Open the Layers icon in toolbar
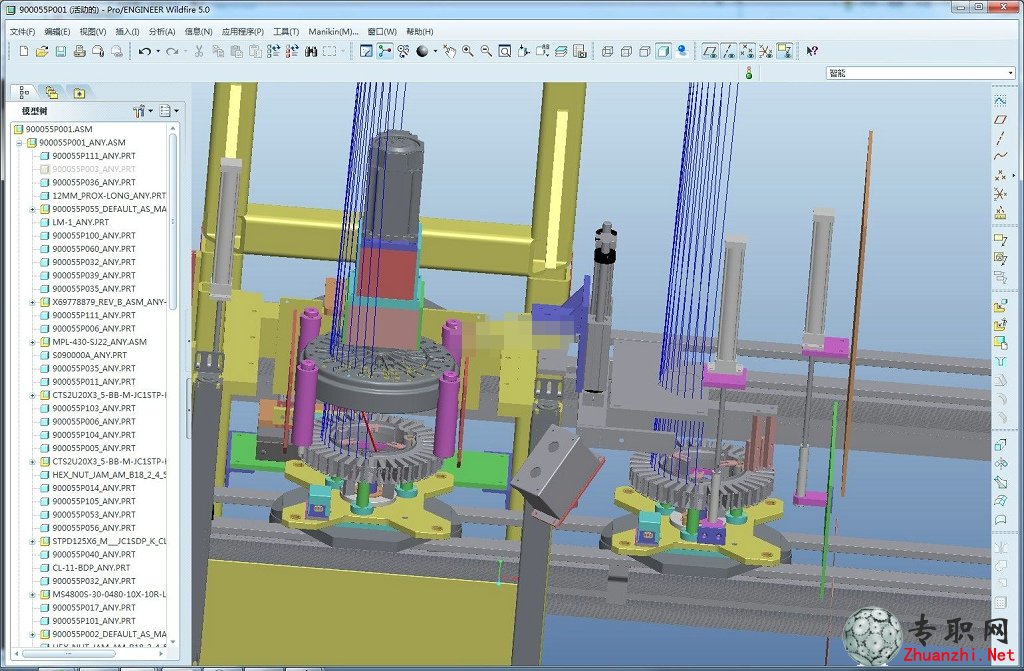The image size is (1024, 671). pos(561,51)
